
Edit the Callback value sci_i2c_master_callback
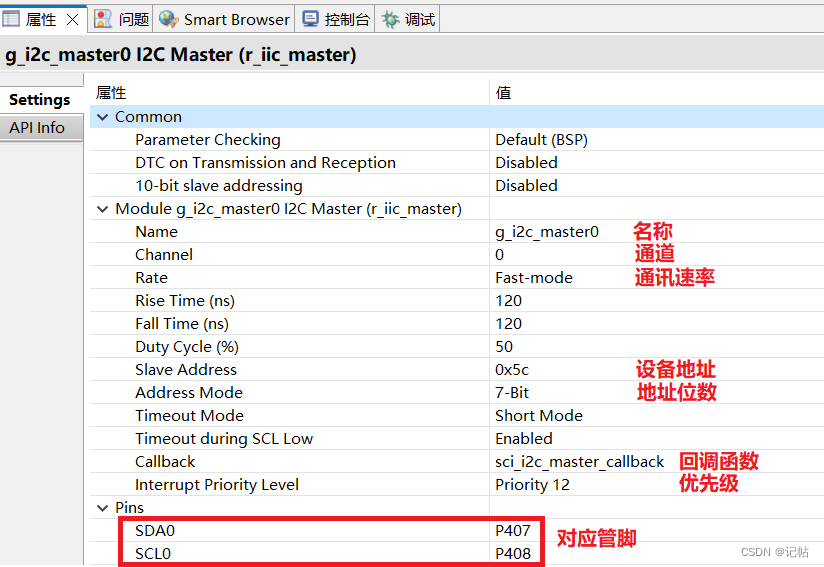[x=580, y=462]
